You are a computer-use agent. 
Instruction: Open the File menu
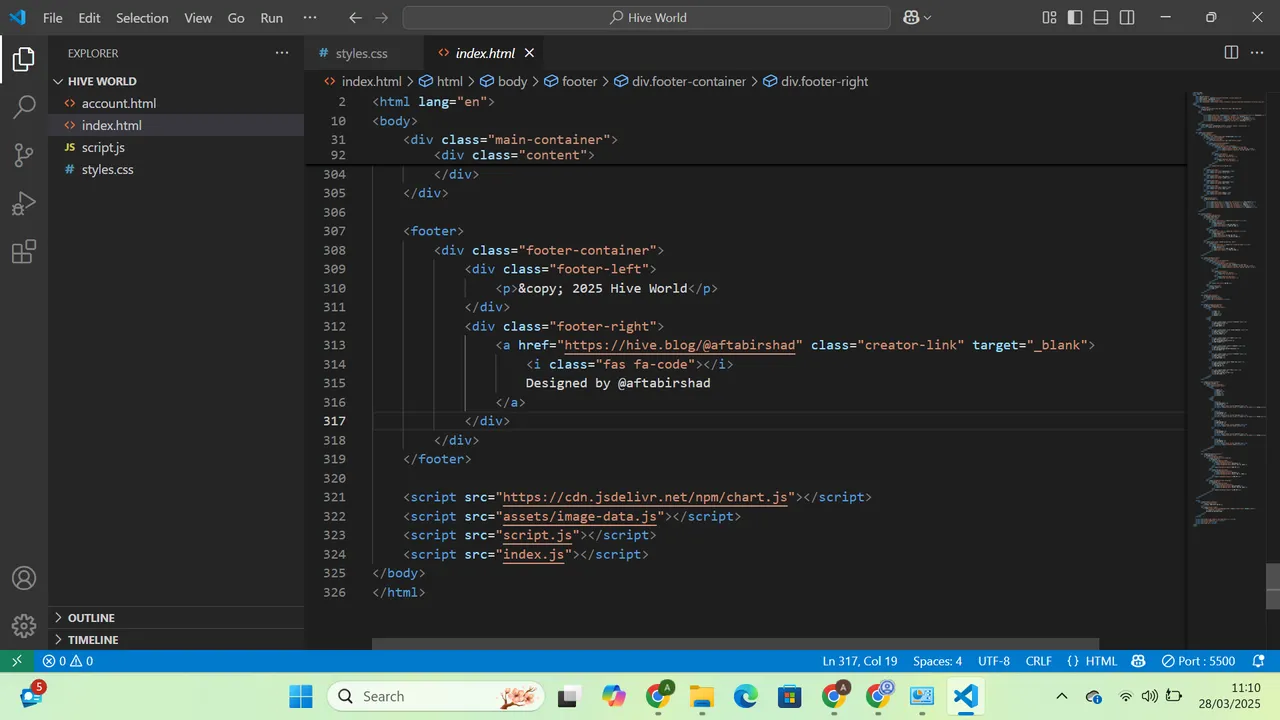(53, 18)
